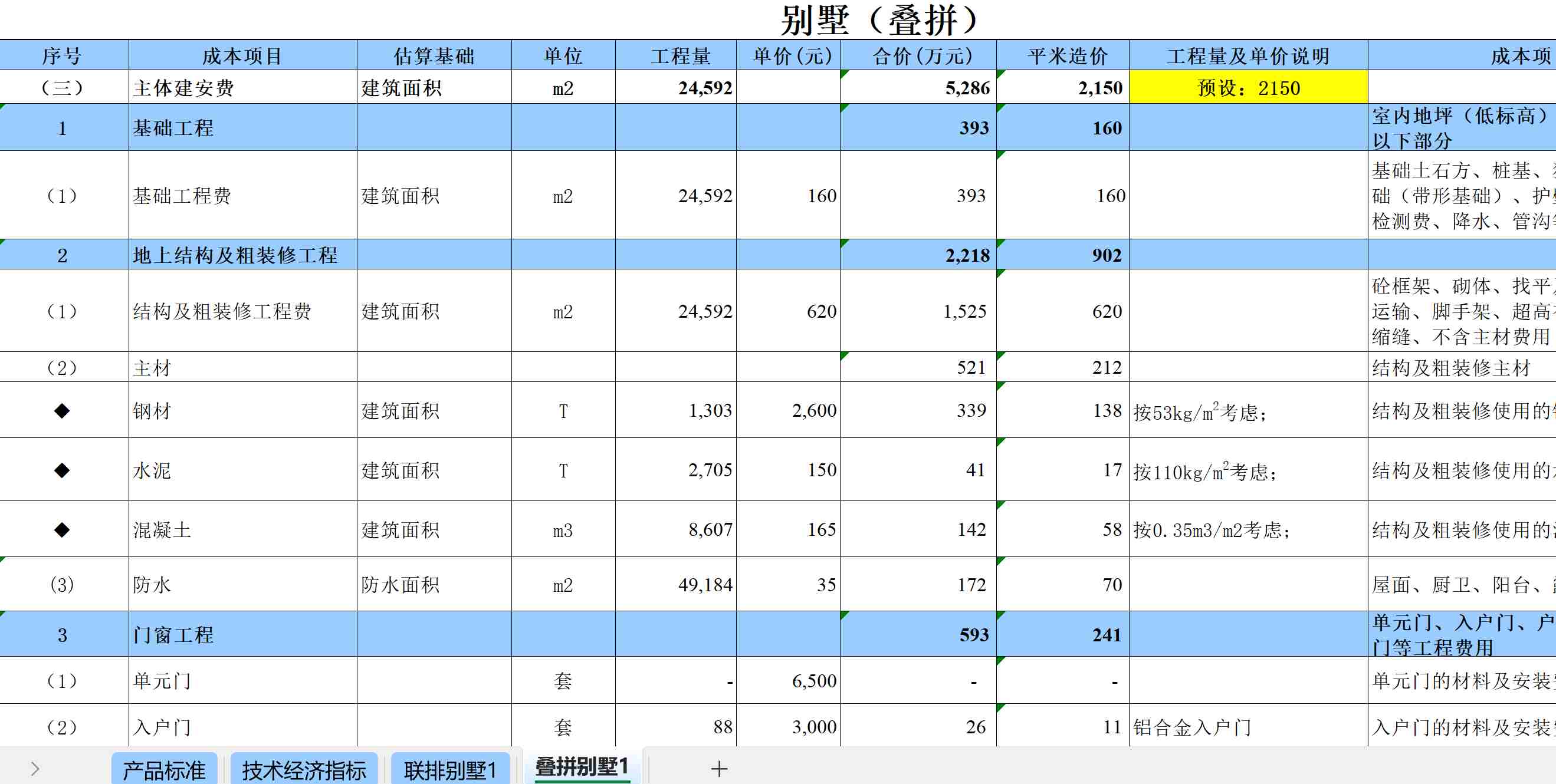Screen dimensions: 1556x784
Task: Switch to the 产品标准 sheet tab
Action: tap(164, 770)
